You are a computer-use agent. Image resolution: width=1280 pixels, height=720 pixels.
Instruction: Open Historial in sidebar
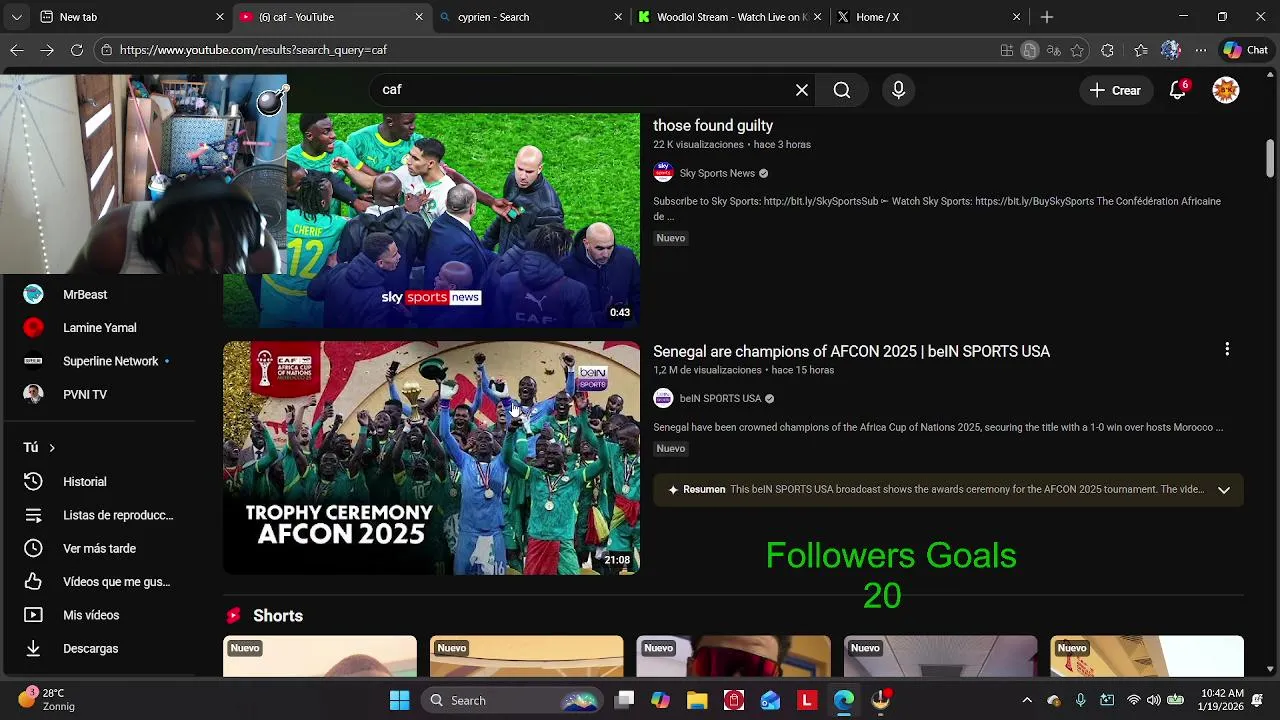click(85, 482)
